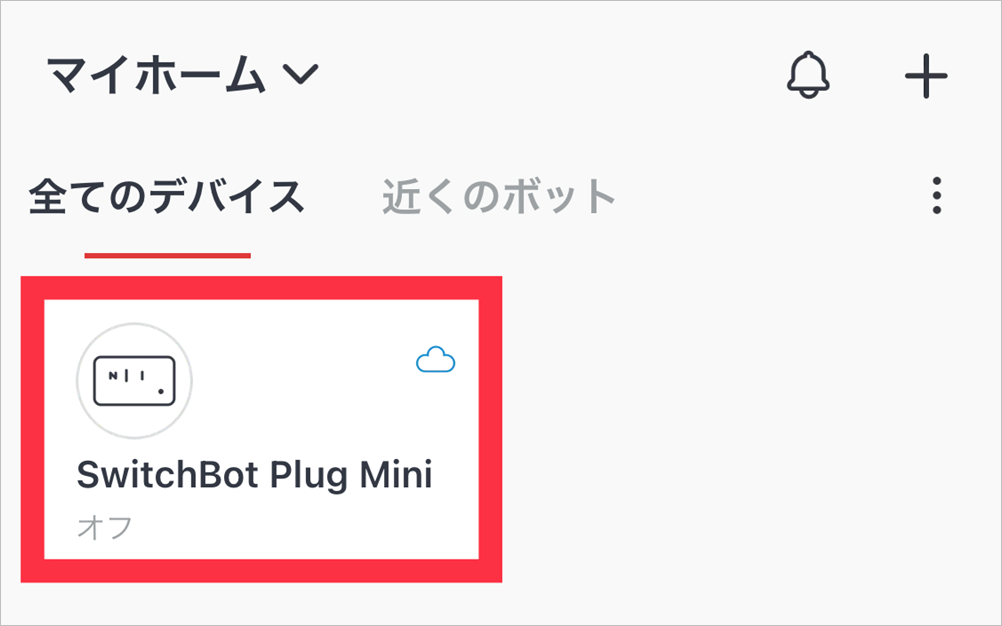View alerts using the bell button
The image size is (1002, 626).
[808, 75]
